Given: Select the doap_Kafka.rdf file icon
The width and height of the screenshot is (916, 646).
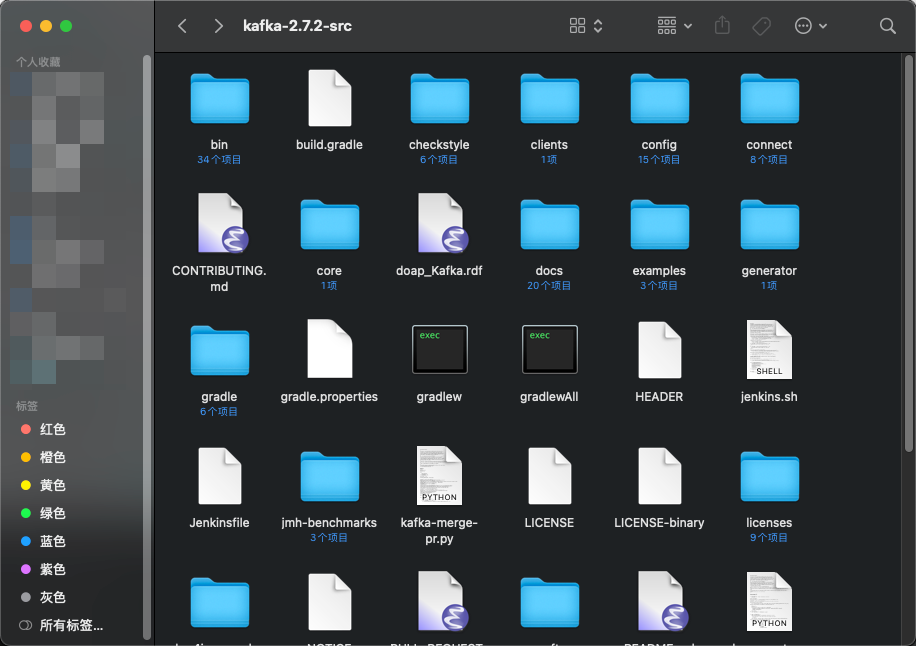Looking at the screenshot, I should pos(442,224).
